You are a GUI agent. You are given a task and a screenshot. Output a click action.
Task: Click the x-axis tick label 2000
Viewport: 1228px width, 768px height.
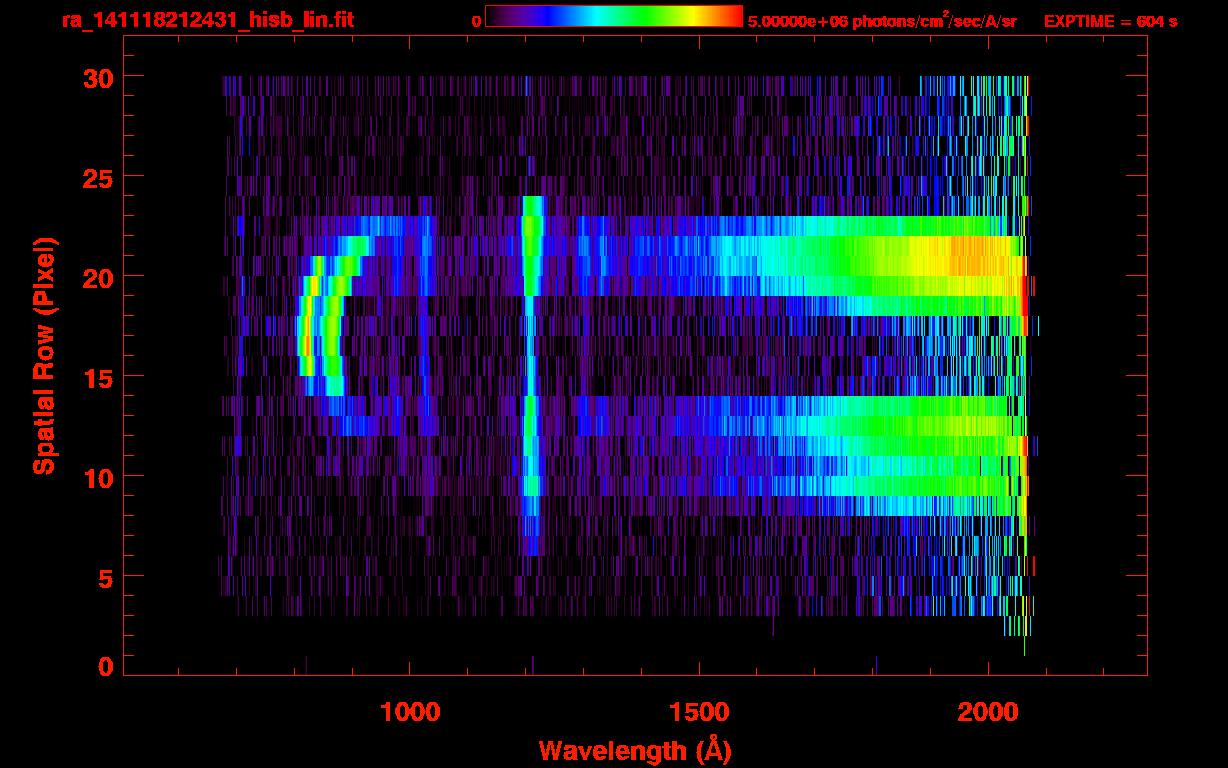click(x=988, y=712)
